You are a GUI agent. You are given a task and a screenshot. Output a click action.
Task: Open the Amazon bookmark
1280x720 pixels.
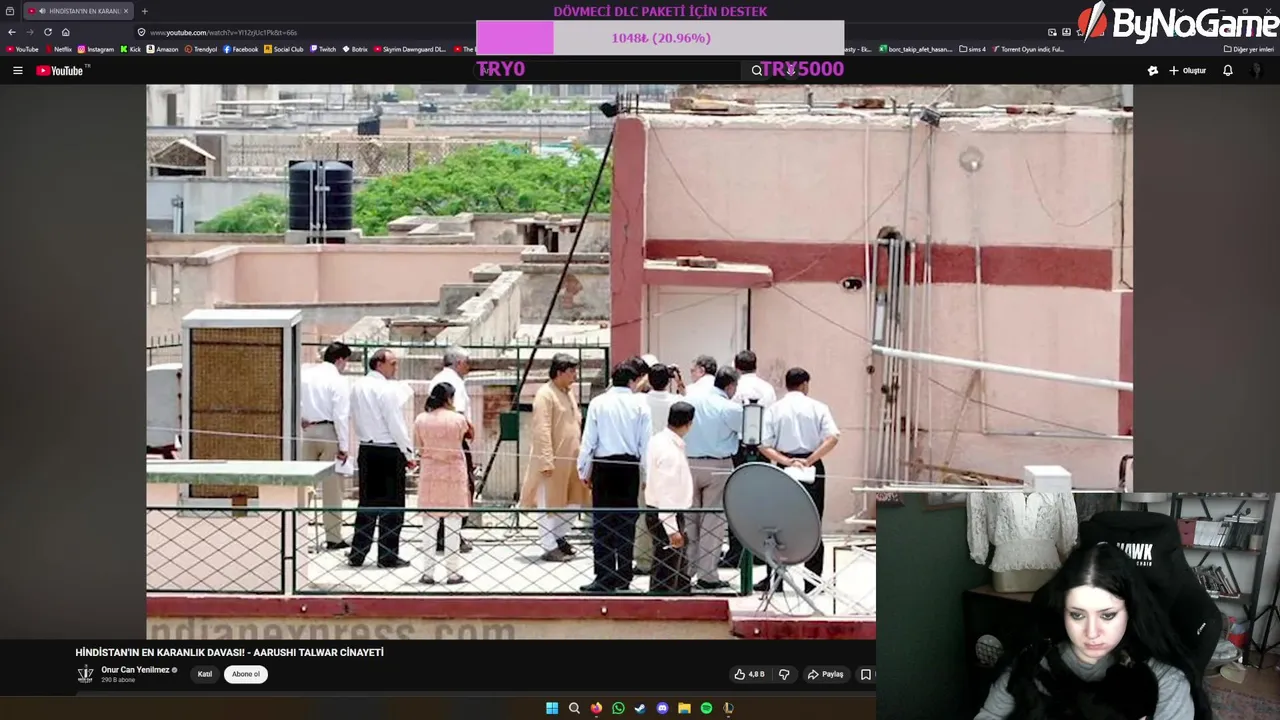pos(163,49)
